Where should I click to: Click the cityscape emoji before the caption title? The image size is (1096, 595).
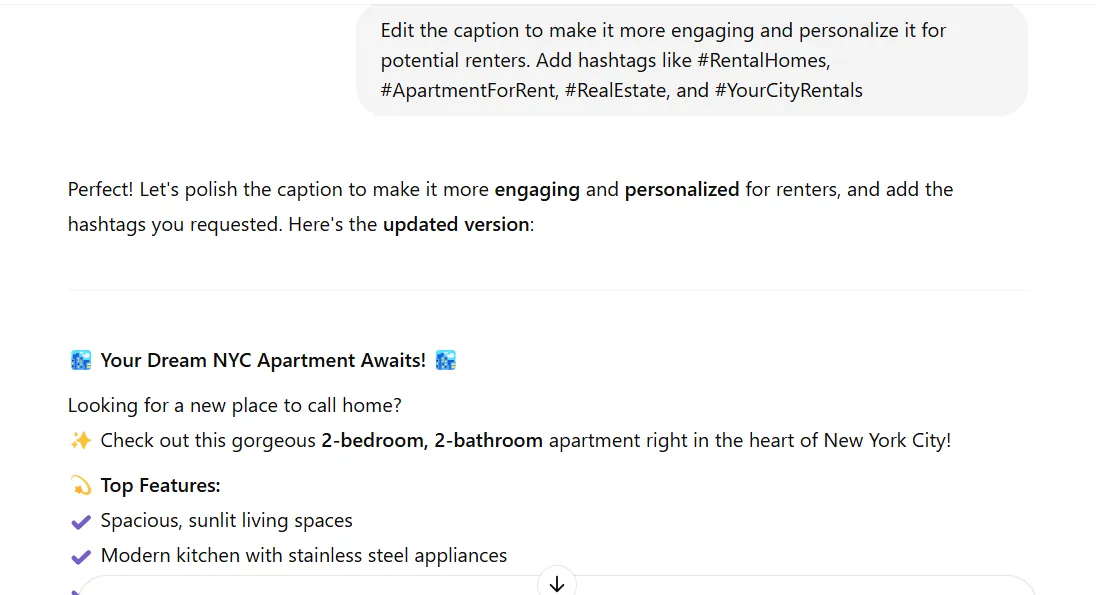point(81,360)
